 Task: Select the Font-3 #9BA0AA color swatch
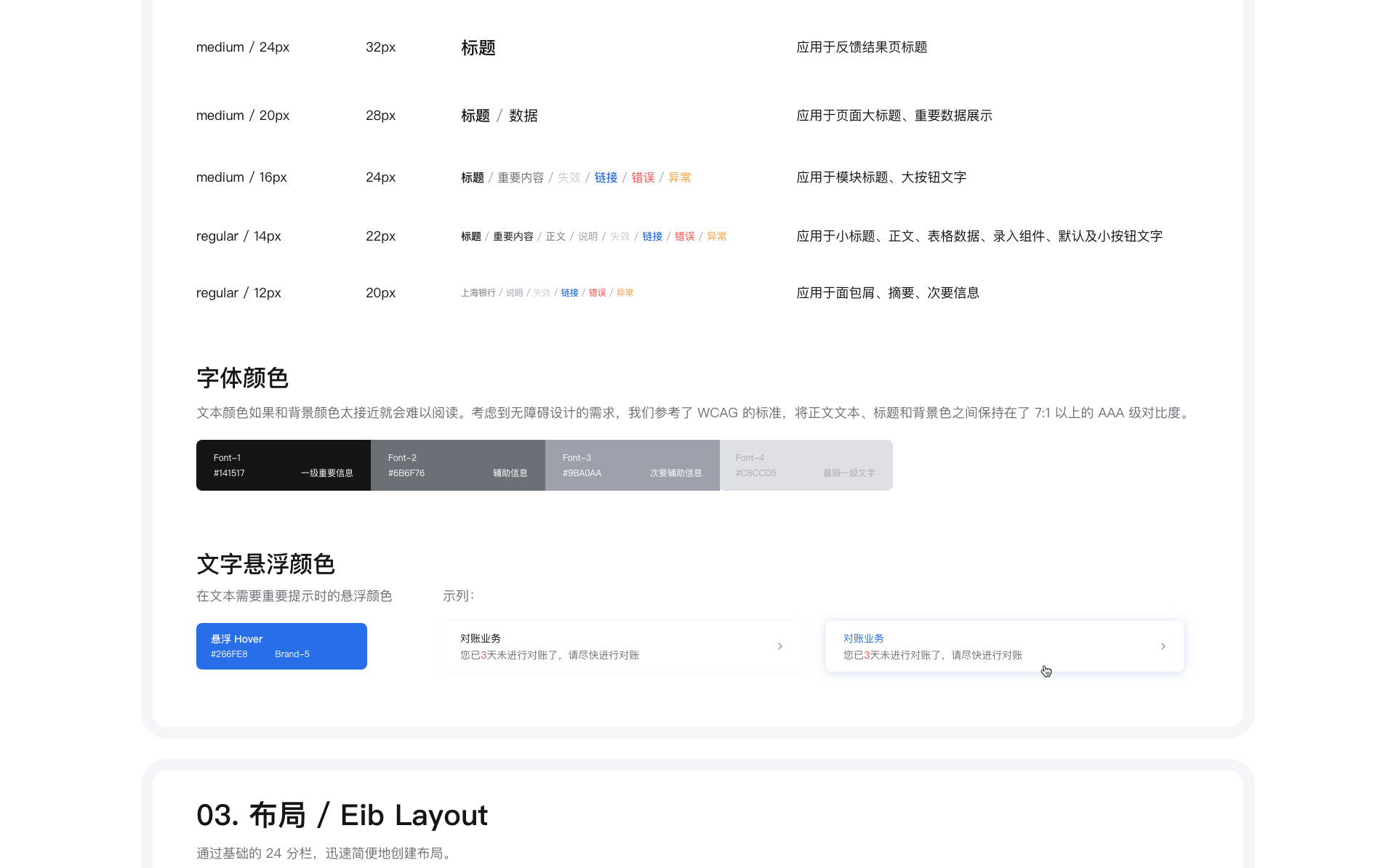632,465
